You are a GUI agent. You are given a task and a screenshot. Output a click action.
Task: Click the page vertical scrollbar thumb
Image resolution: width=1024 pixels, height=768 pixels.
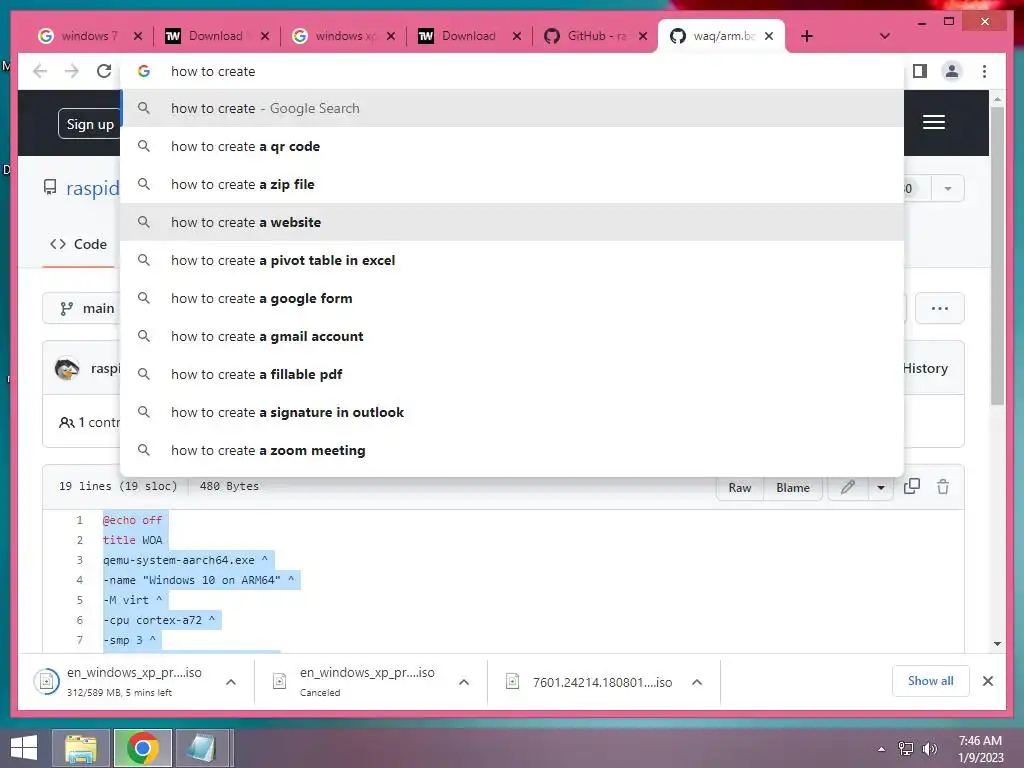pyautogui.click(x=997, y=255)
